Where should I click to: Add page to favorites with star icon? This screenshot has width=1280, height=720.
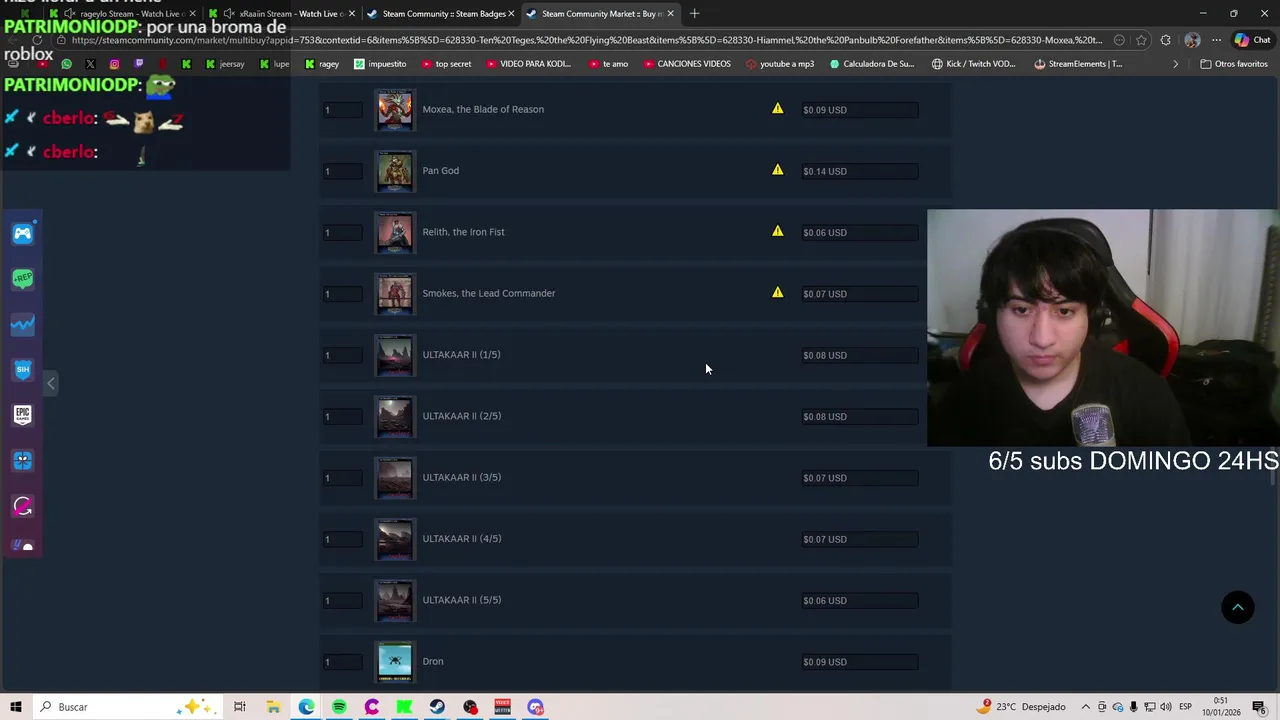pyautogui.click(x=1141, y=40)
